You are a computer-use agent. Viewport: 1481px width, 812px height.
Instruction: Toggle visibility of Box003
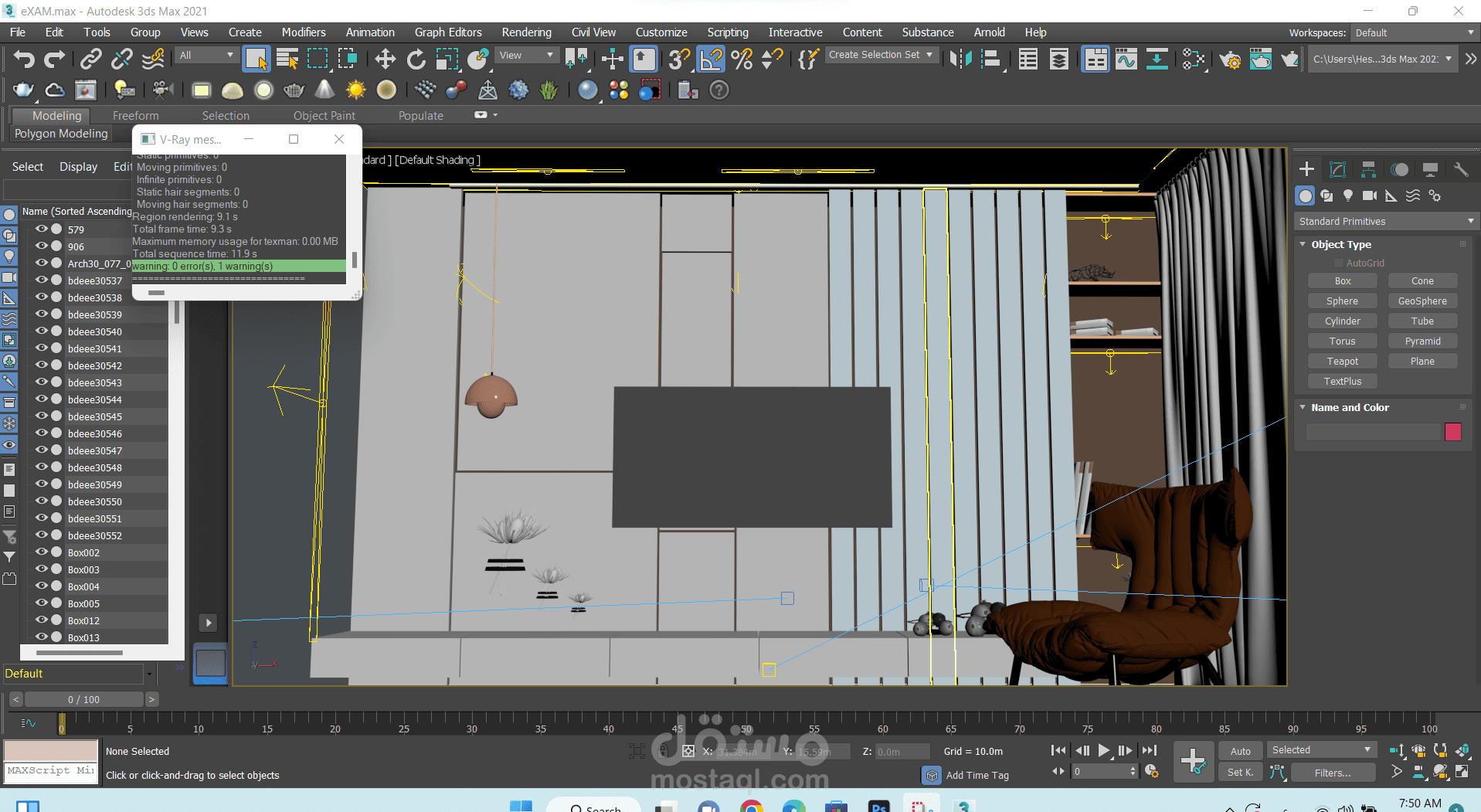pos(42,569)
